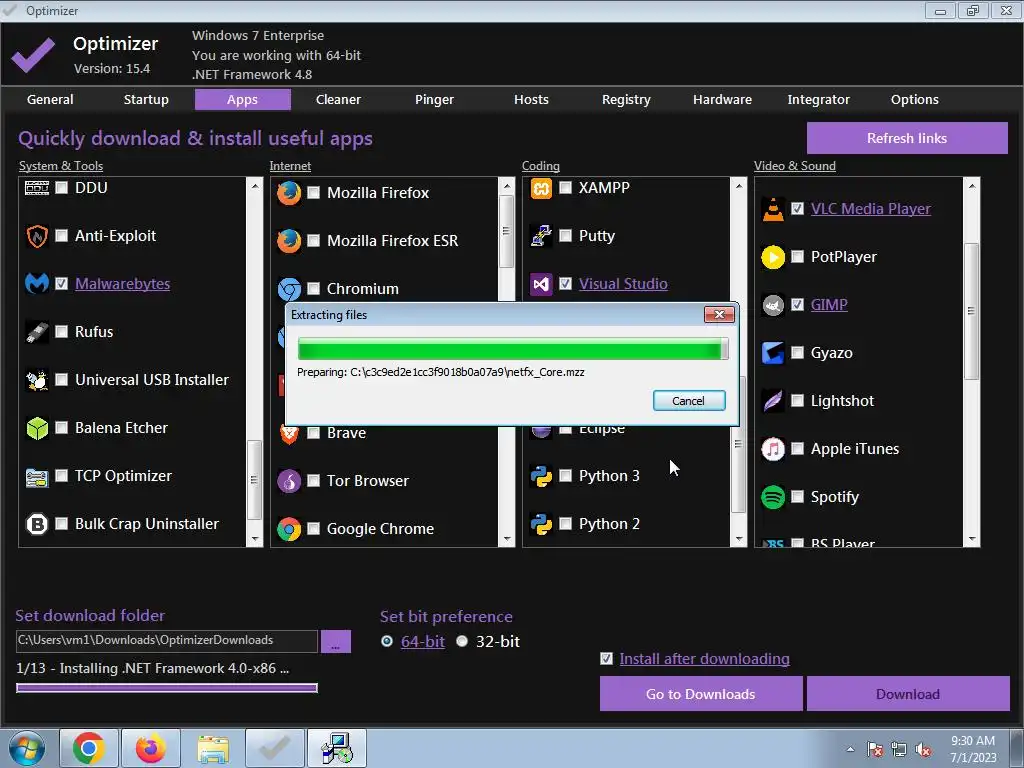The height and width of the screenshot is (768, 1024).
Task: Click the install progress bar at bottom
Action: (x=167, y=687)
